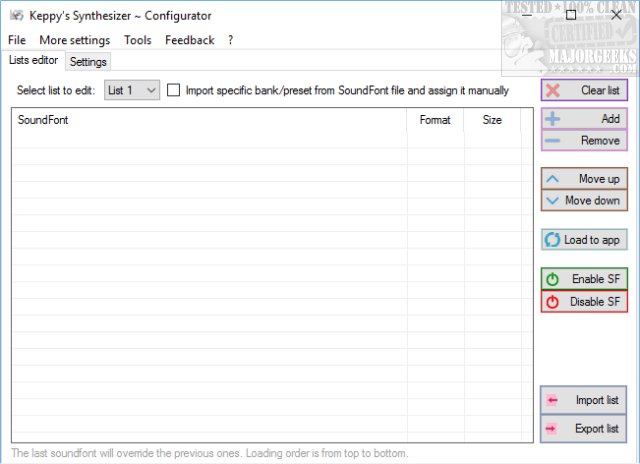Click the SoundFont column header
Screen dimensions: 640x464
pyautogui.click(x=209, y=120)
